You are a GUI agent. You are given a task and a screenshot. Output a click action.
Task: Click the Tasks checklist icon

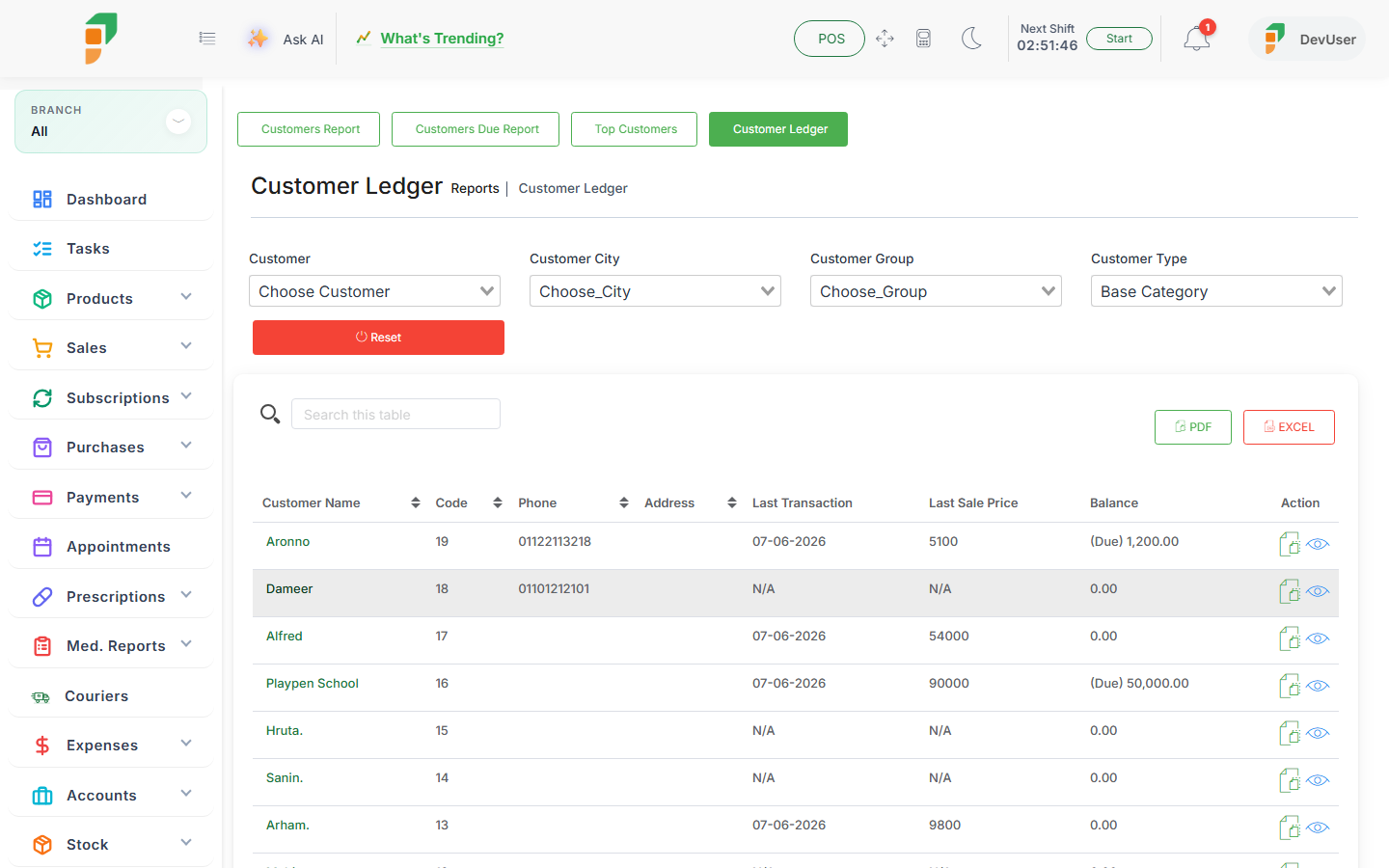[42, 249]
